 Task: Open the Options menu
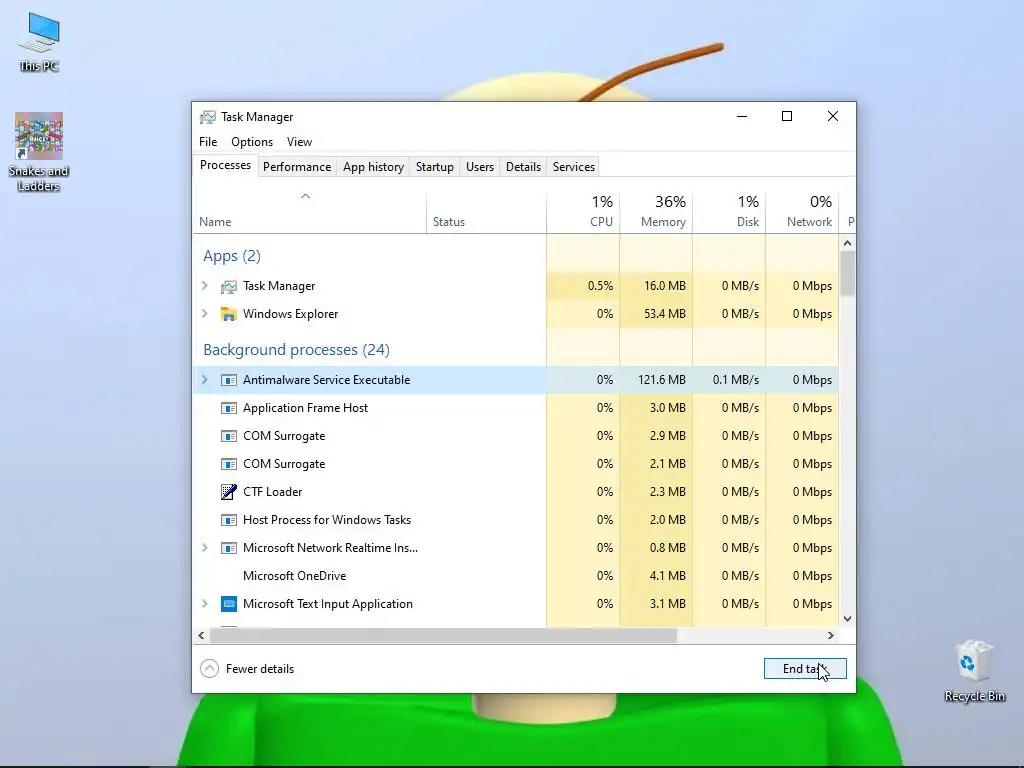(x=252, y=142)
